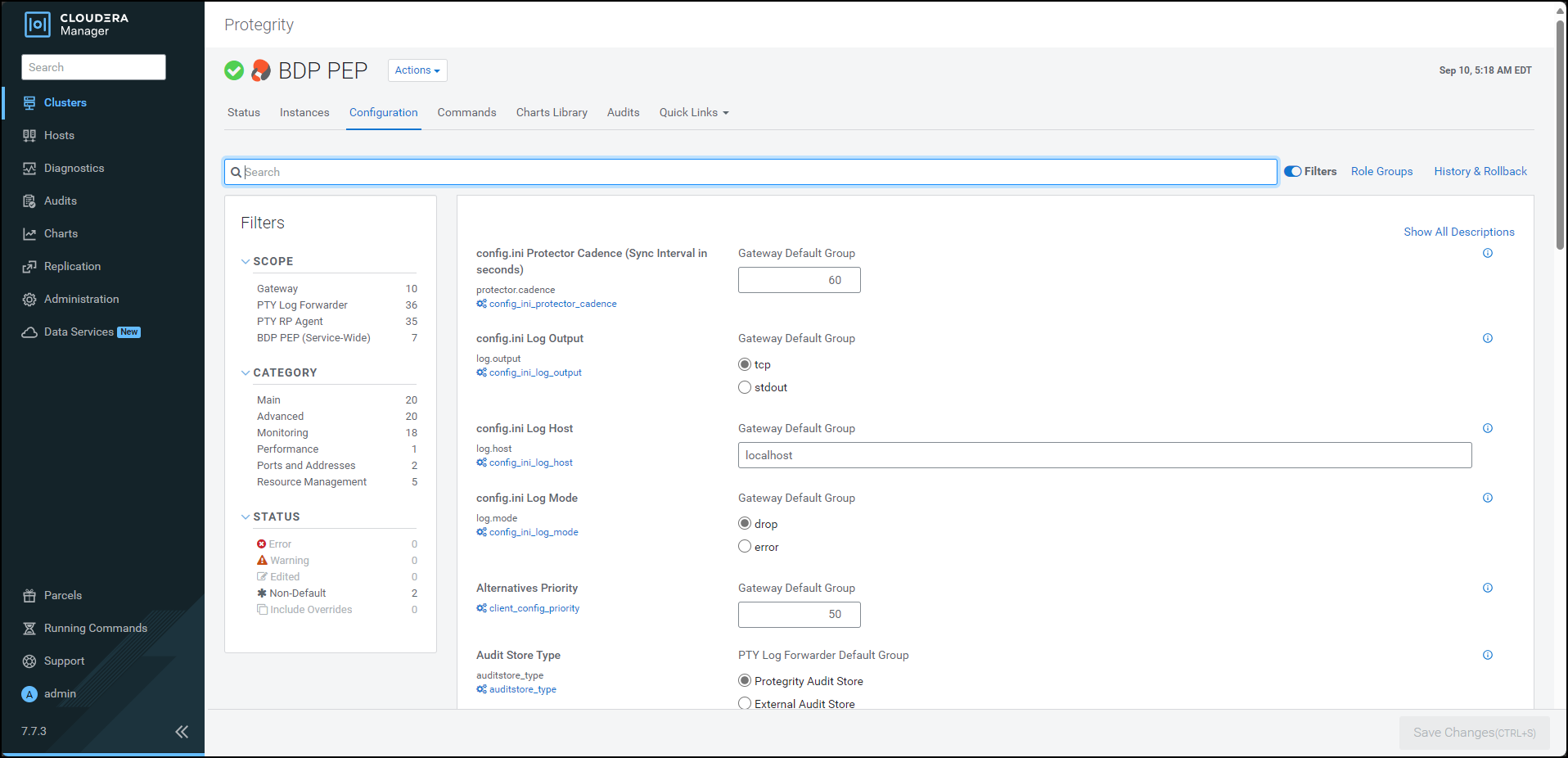The width and height of the screenshot is (1568, 758).
Task: Show description info icon for config.ini Log Host
Action: point(1487,428)
